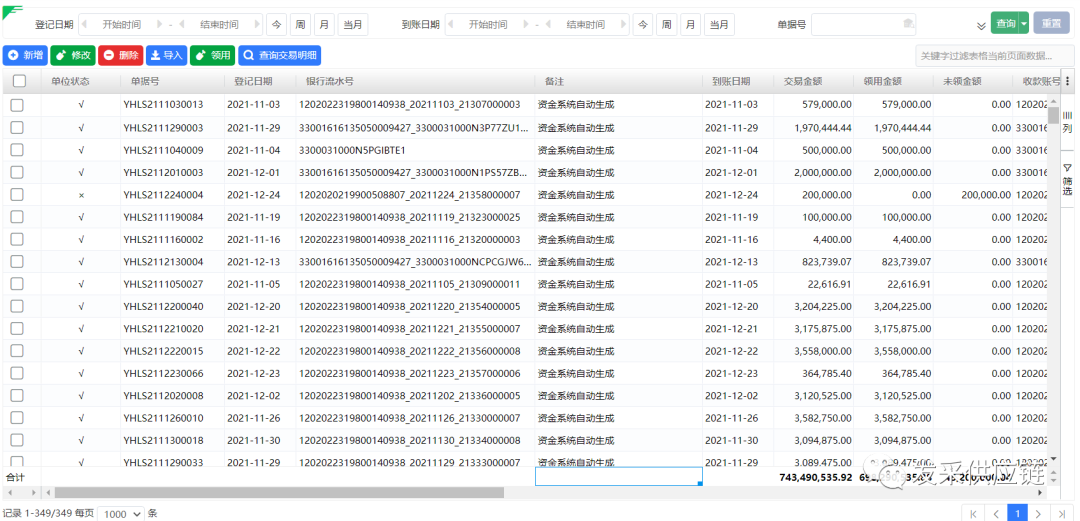Click 单据号 cell YHLS2112200040
Screen dimensions: 1080x521
coord(163,307)
